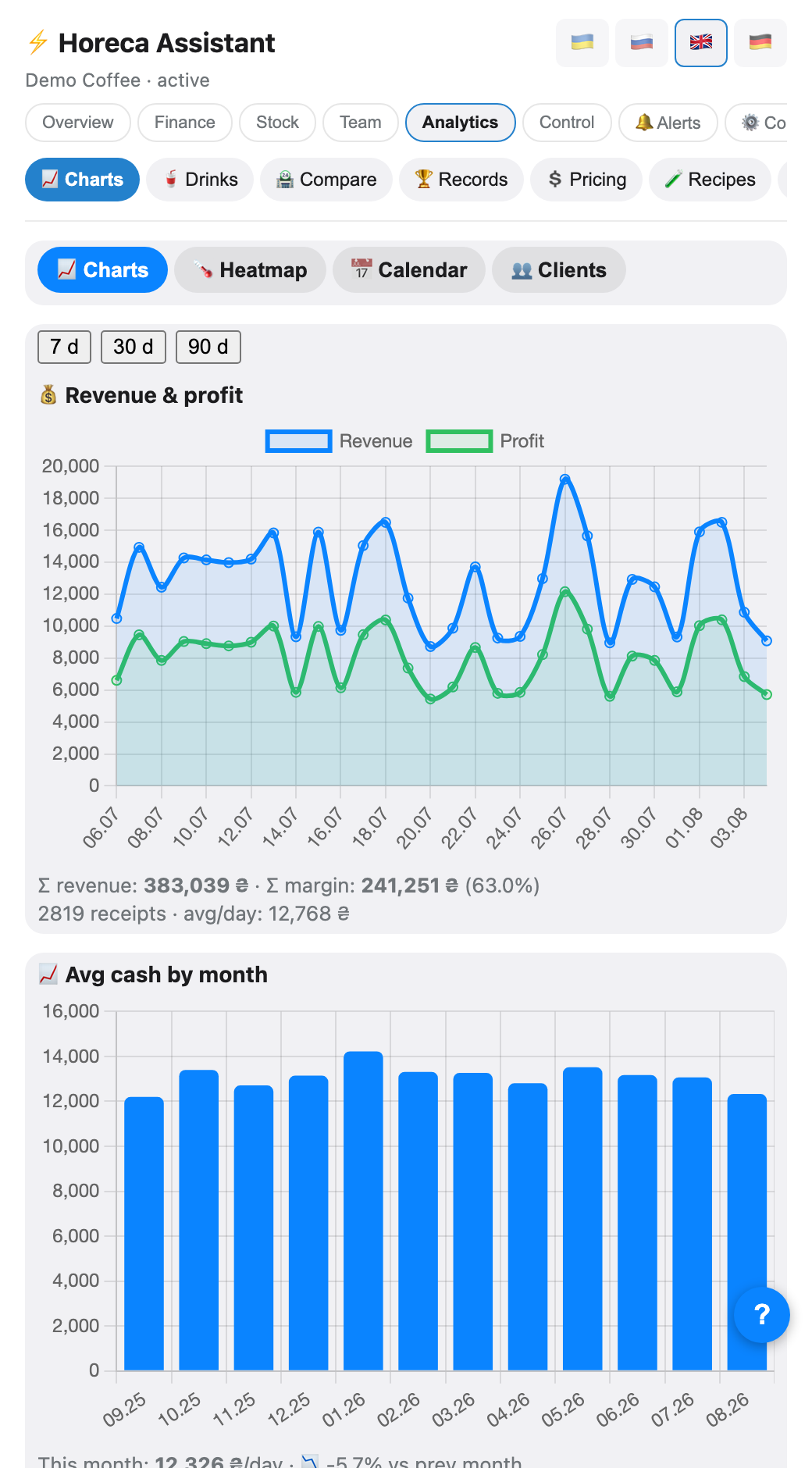Screen dimensions: 812x1468
Task: Show the Calendar view
Action: [409, 270]
